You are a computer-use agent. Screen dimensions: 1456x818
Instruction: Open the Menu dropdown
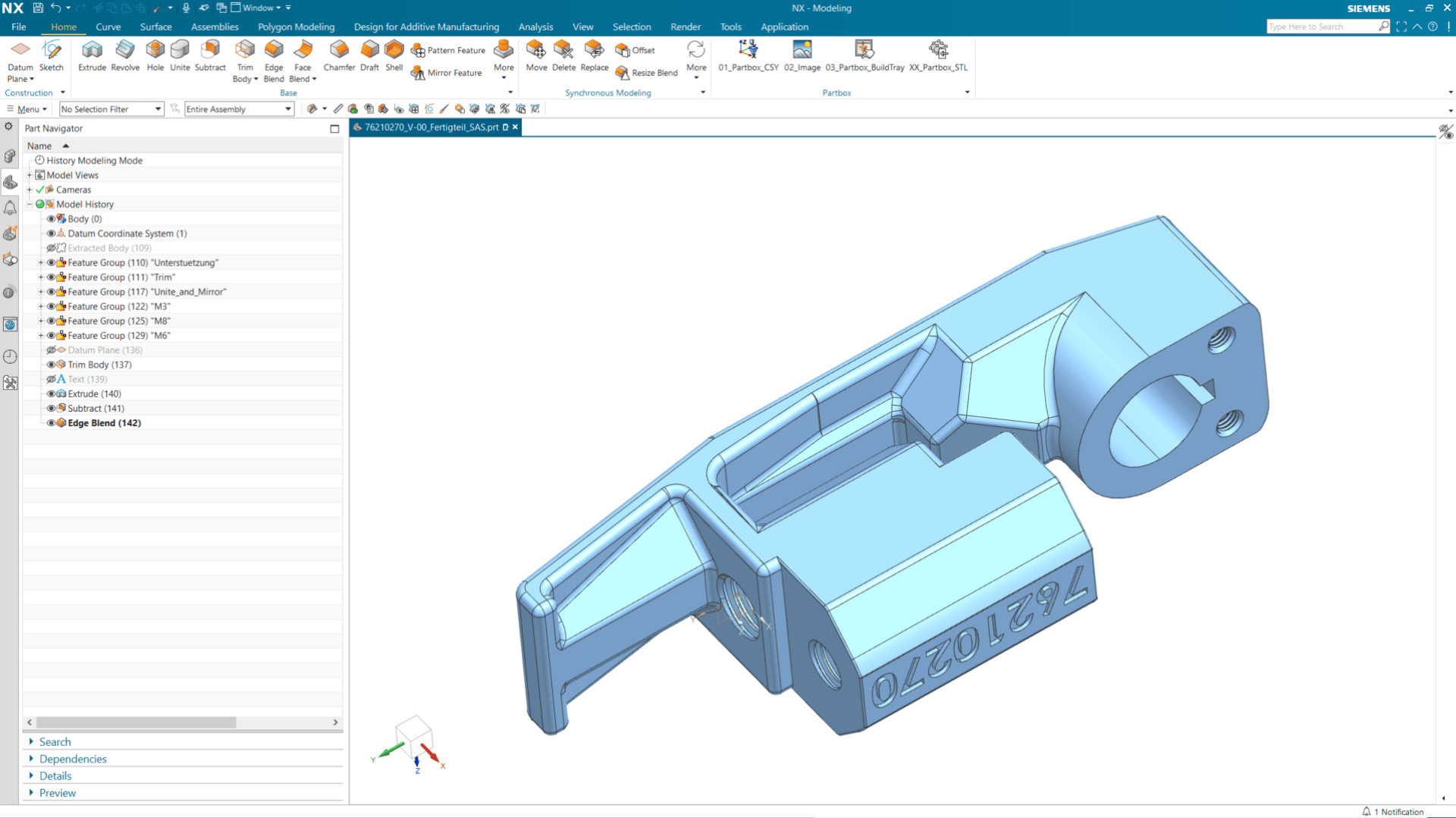[28, 109]
